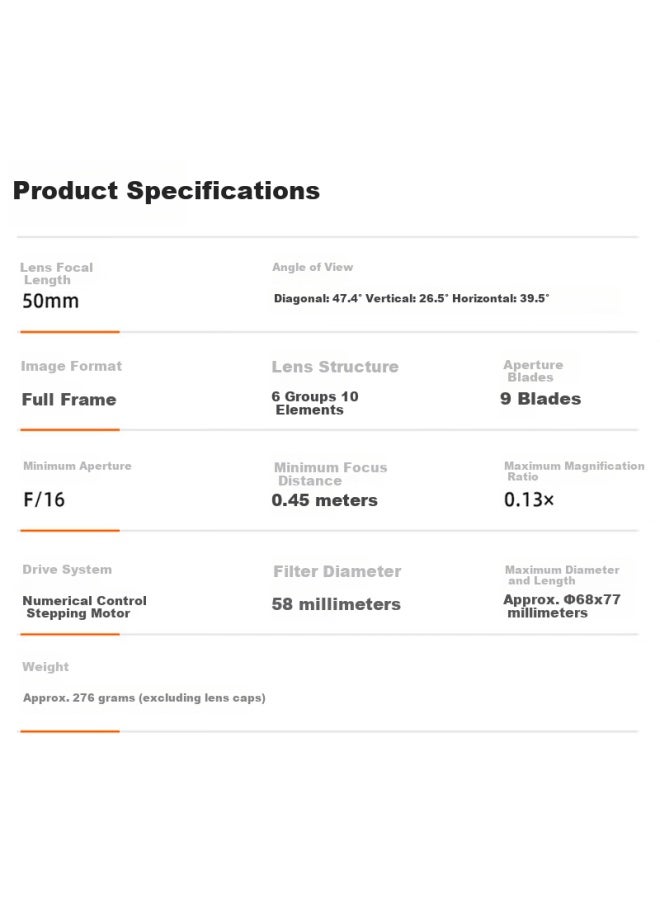
Task: Click the Weight label
Action: click(45, 667)
